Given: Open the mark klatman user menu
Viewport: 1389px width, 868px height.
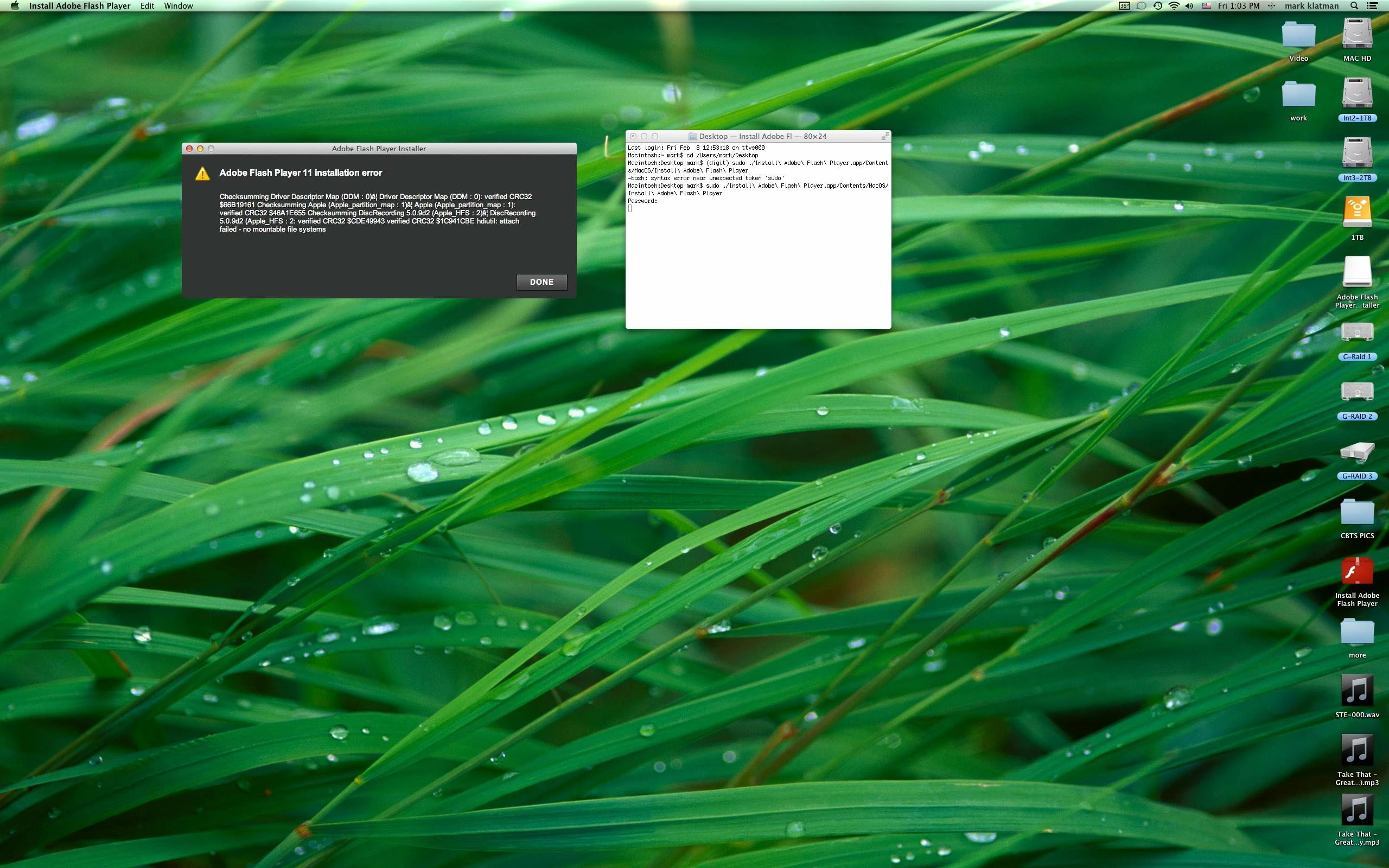Looking at the screenshot, I should pos(1311,6).
